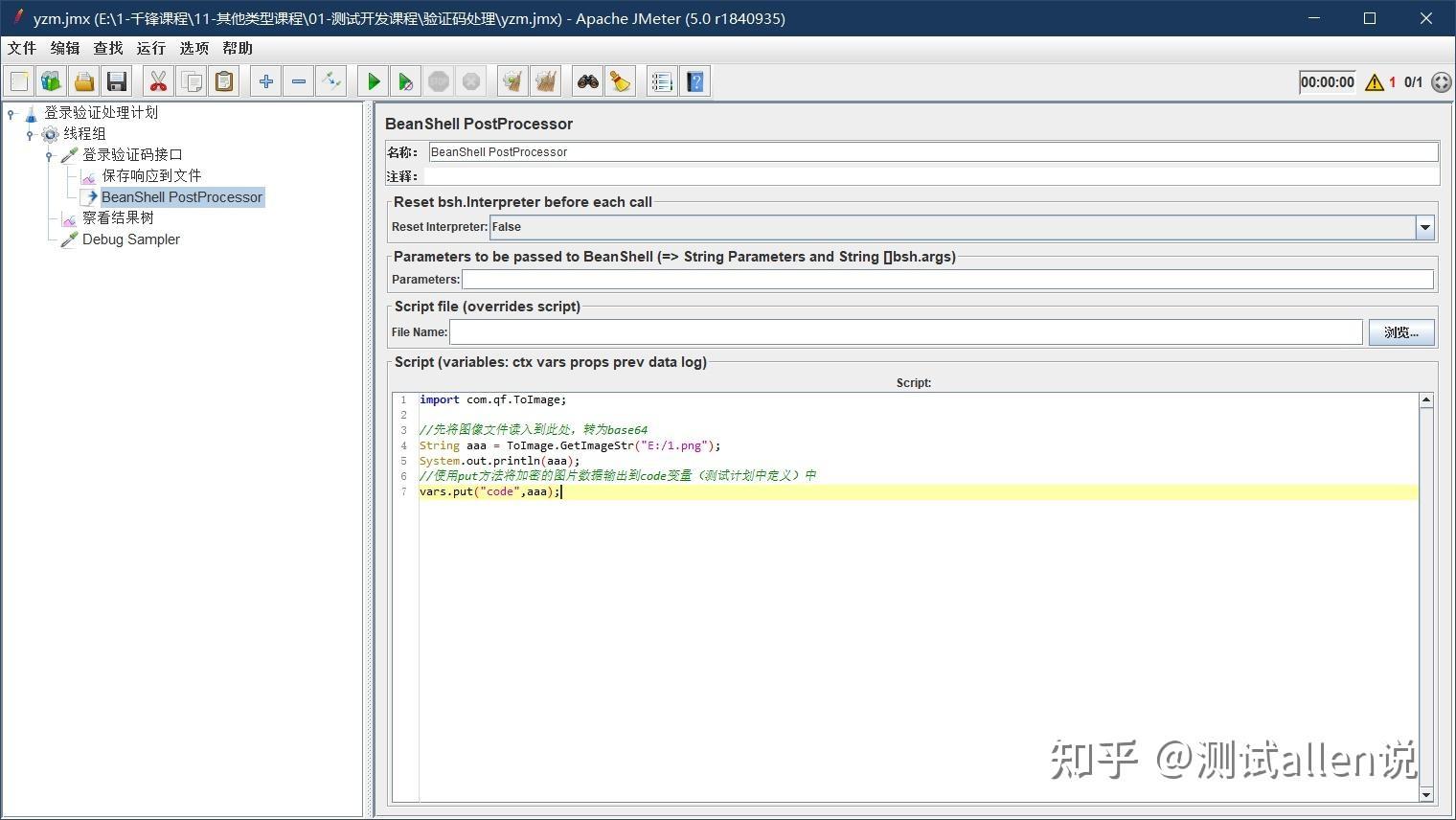The height and width of the screenshot is (820, 1456).
Task: Open the 运行 menu
Action: pos(151,48)
